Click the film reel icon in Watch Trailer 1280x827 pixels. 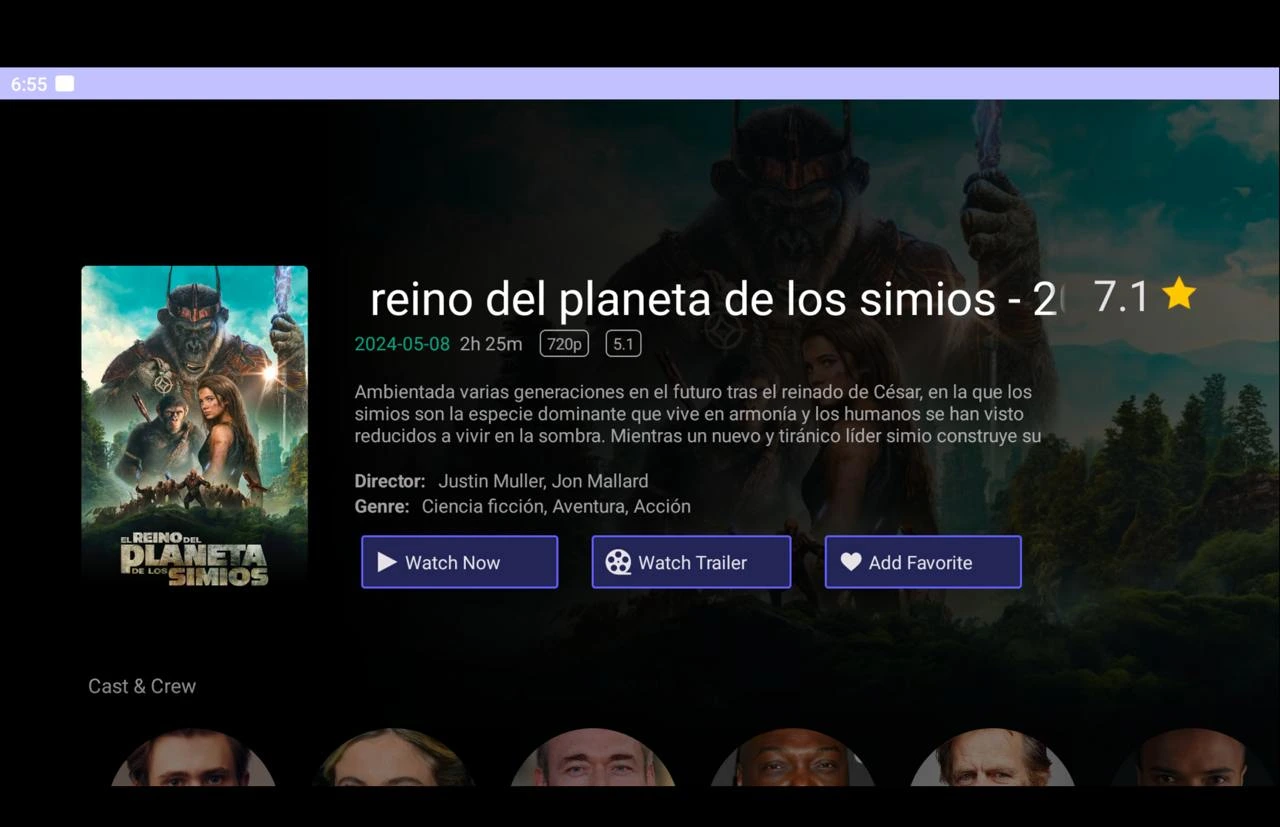point(618,562)
